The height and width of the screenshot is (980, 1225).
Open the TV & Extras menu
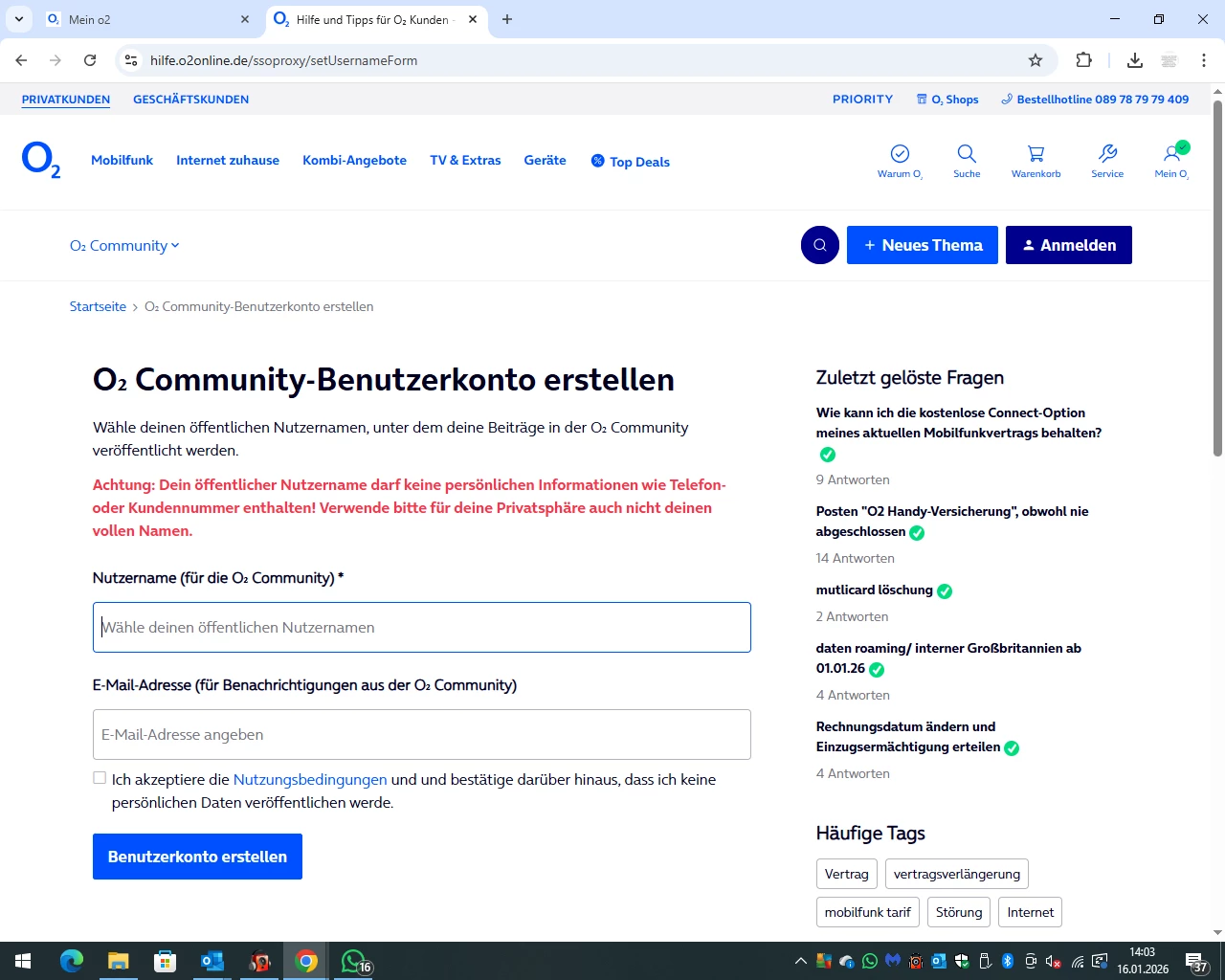[x=465, y=161]
